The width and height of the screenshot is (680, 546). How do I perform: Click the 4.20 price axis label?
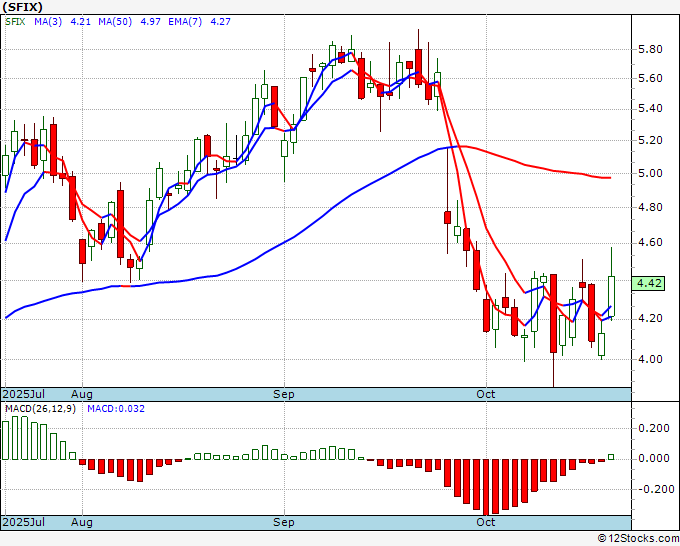(x=650, y=319)
